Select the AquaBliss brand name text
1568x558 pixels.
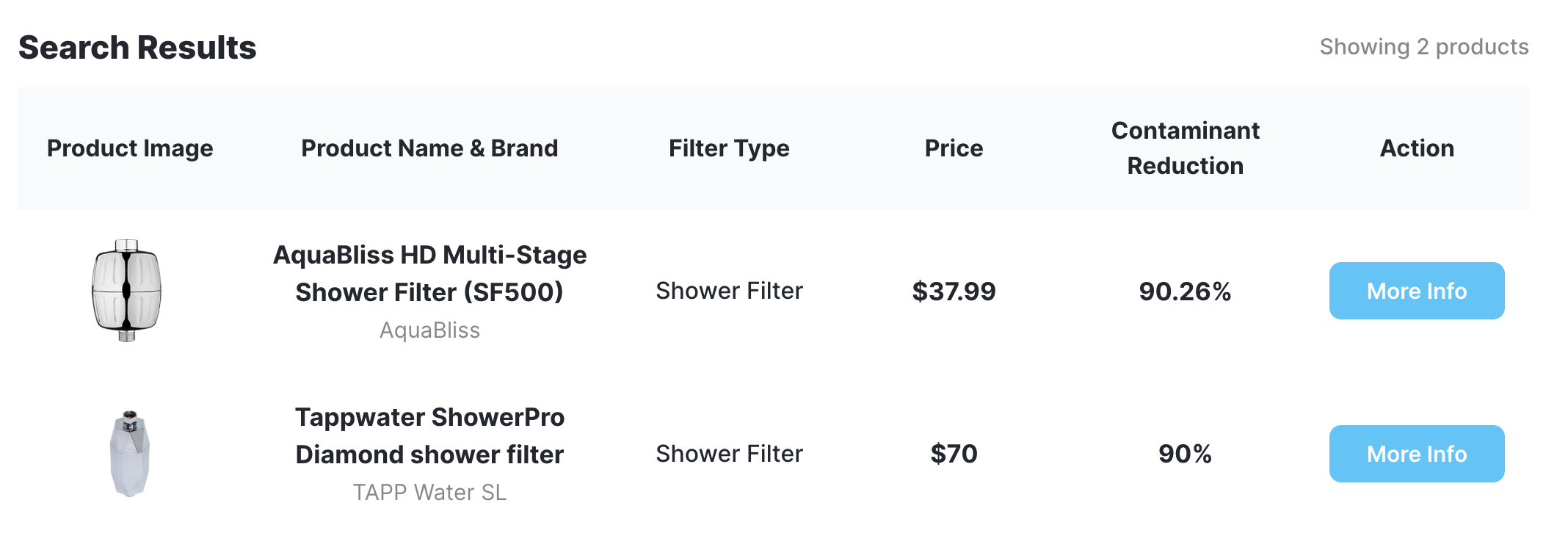[x=429, y=330]
